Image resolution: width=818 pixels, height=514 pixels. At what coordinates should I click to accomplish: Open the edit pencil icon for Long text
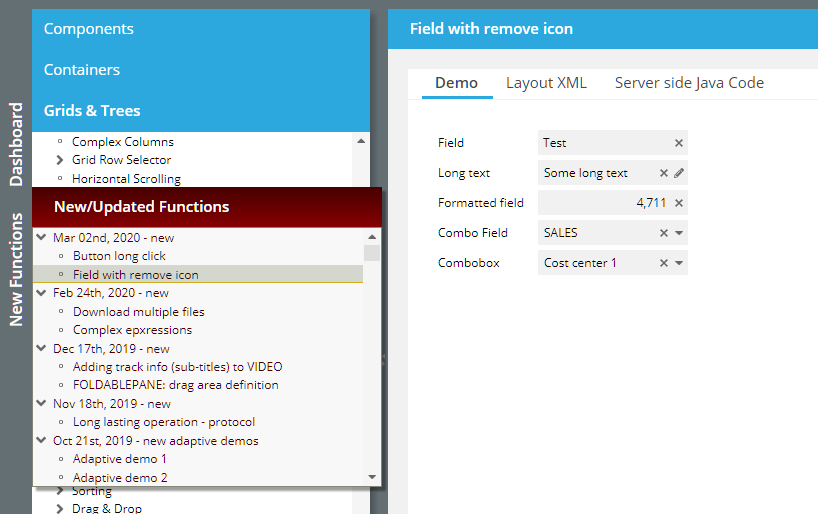[679, 173]
